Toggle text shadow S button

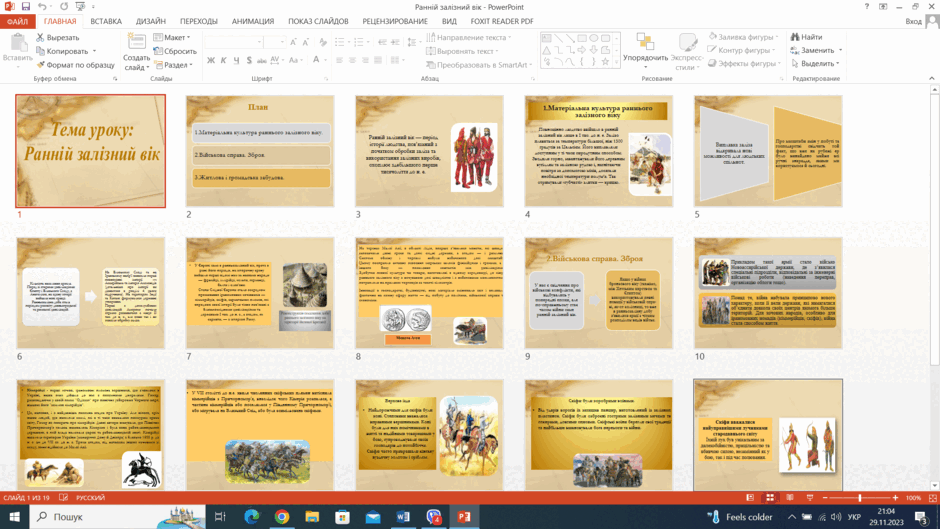point(249,60)
